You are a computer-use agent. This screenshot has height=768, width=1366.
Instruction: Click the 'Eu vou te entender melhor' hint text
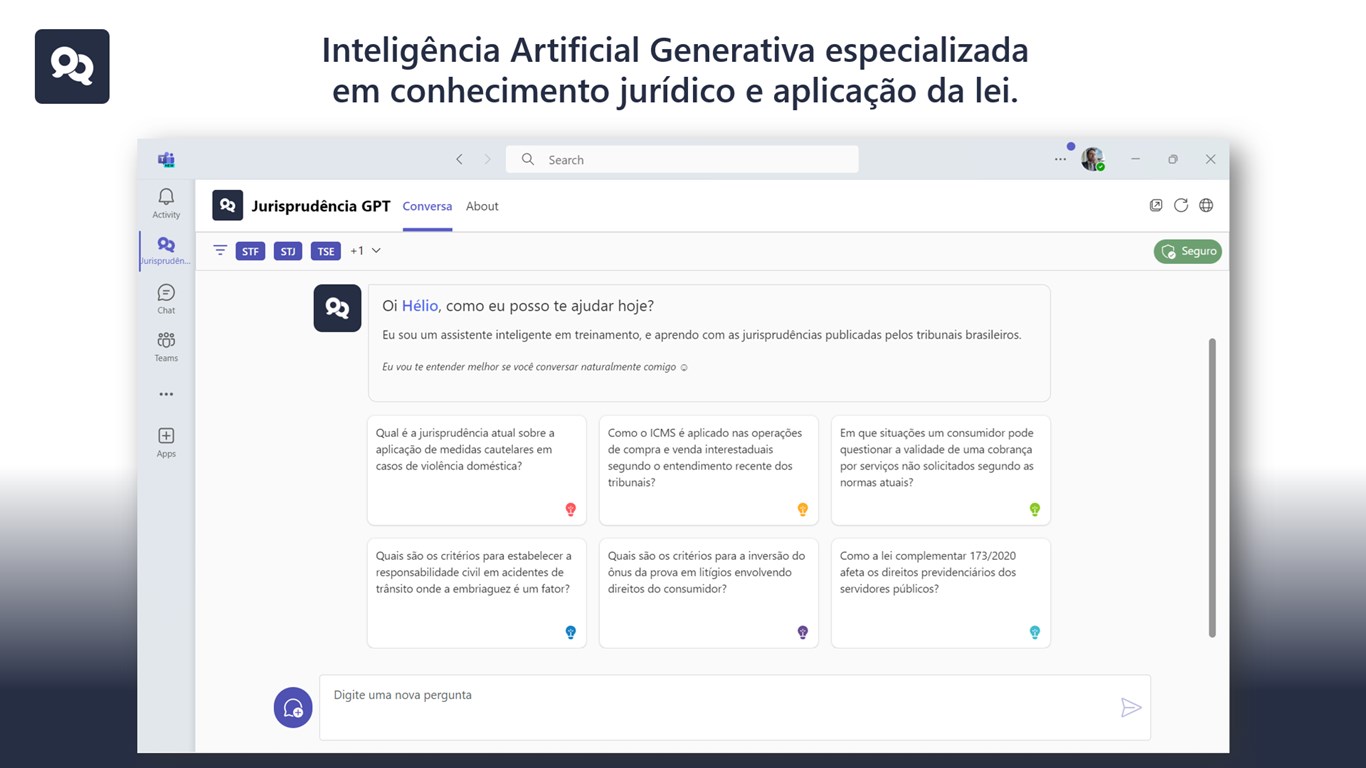coord(535,367)
